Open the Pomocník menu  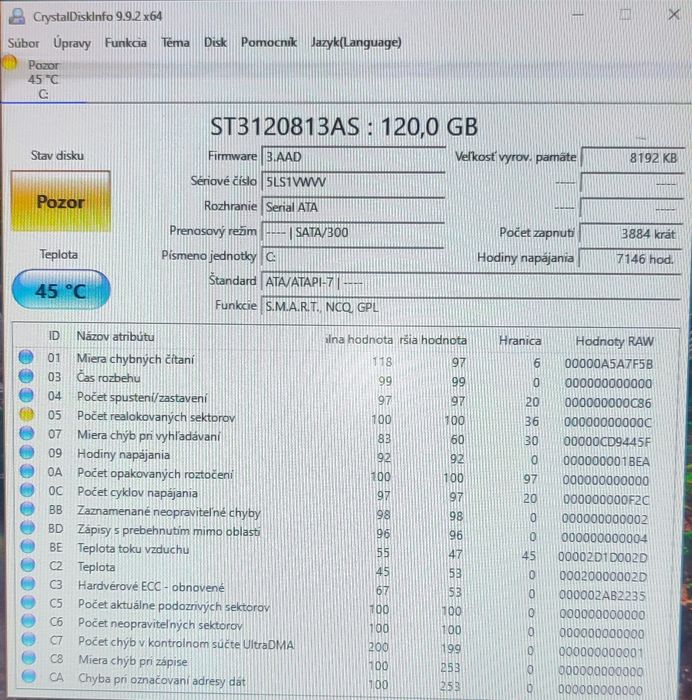pyautogui.click(x=269, y=42)
